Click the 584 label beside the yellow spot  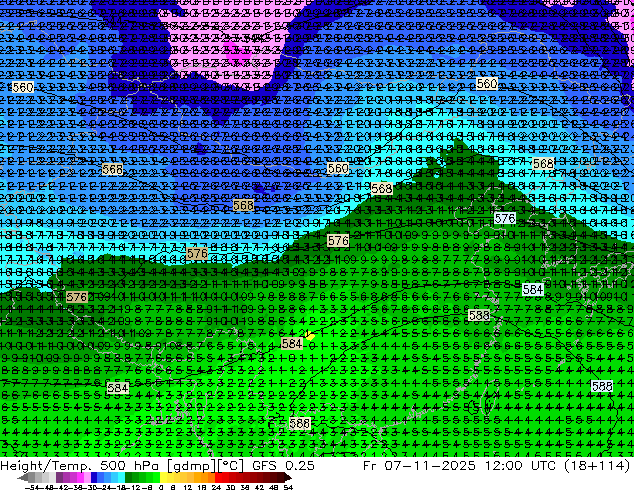pyautogui.click(x=292, y=344)
